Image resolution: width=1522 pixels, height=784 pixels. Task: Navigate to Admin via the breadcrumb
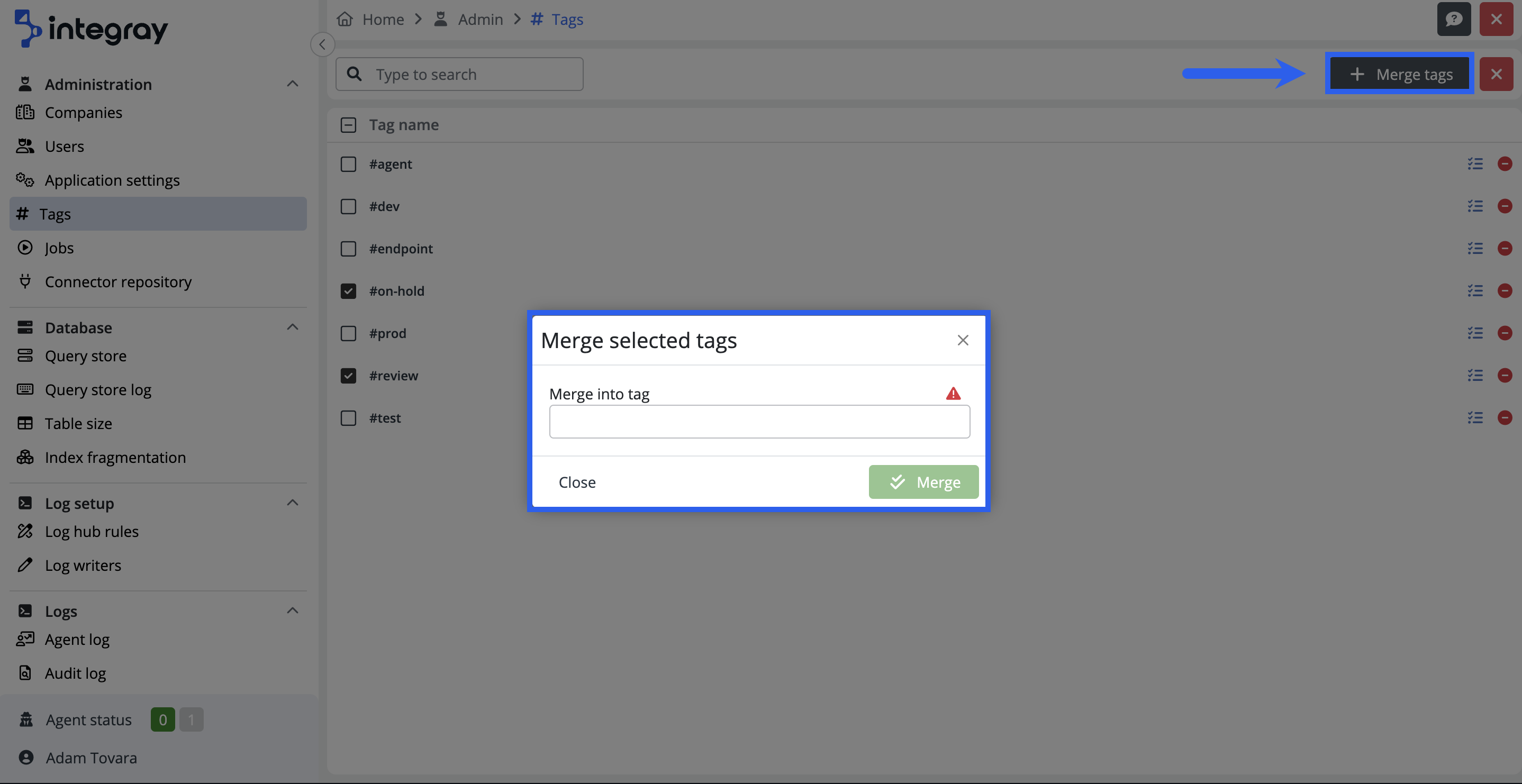point(481,19)
